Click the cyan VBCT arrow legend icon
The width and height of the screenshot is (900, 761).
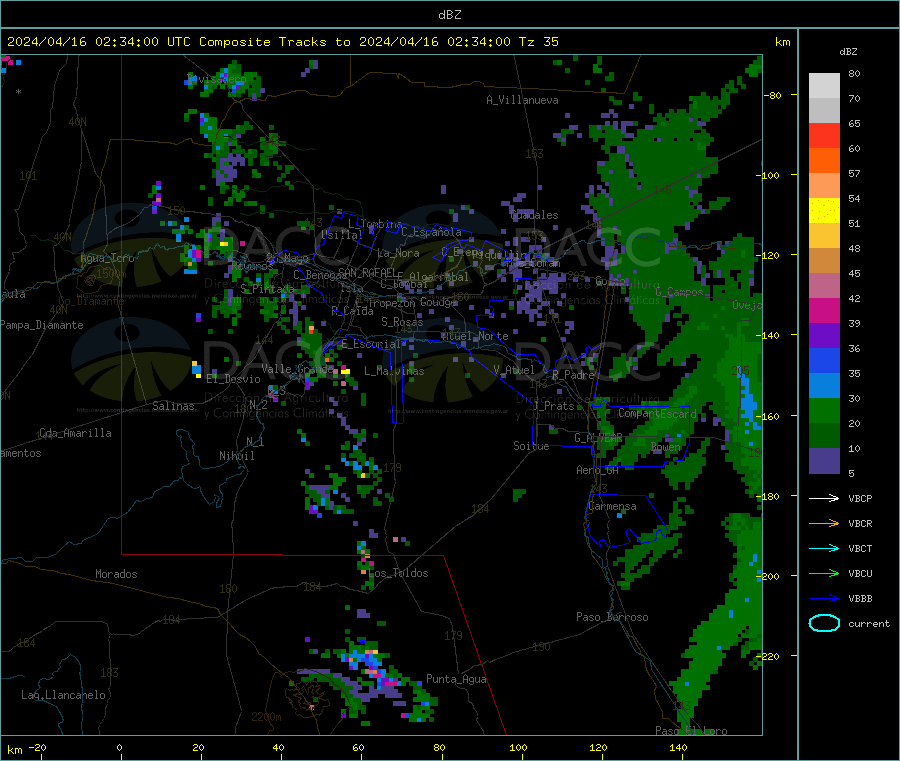824,549
